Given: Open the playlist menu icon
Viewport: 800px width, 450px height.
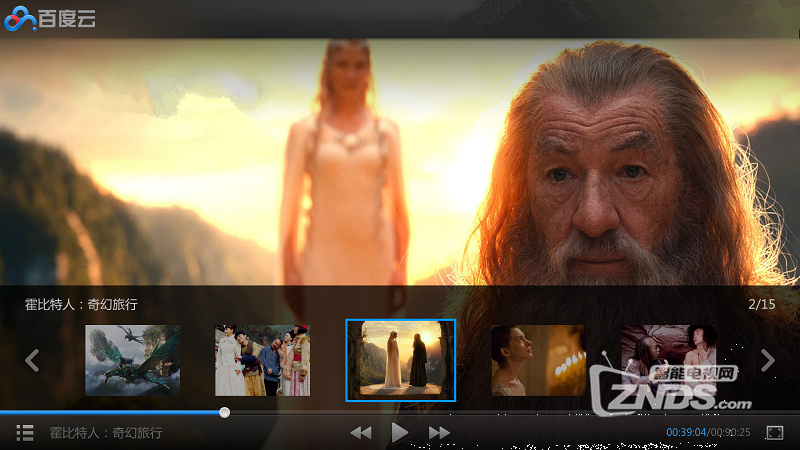Looking at the screenshot, I should [x=25, y=433].
